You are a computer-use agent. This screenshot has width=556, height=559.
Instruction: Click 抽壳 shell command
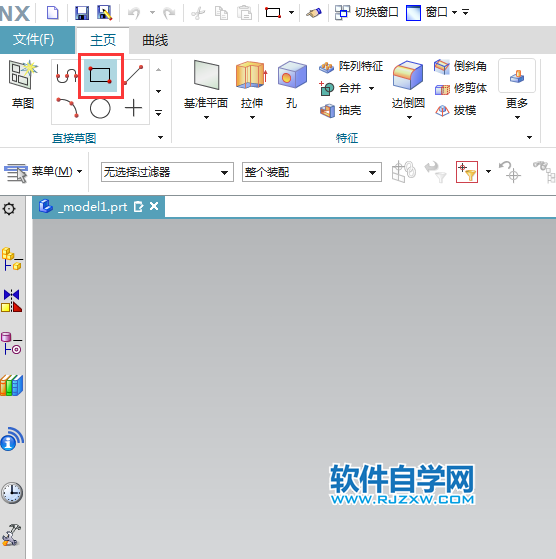point(340,111)
